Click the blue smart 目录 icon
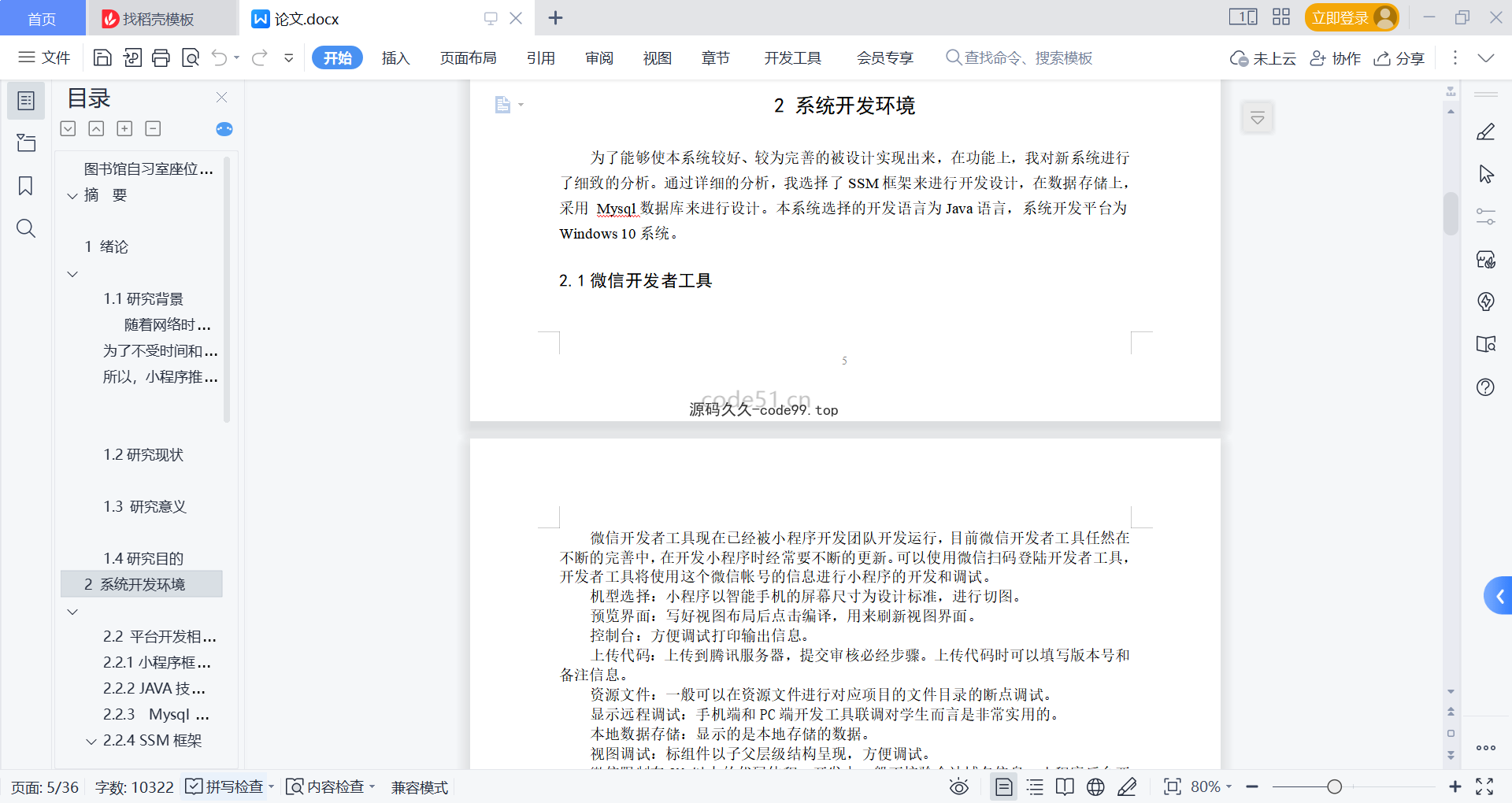Image resolution: width=1512 pixels, height=803 pixels. [224, 129]
